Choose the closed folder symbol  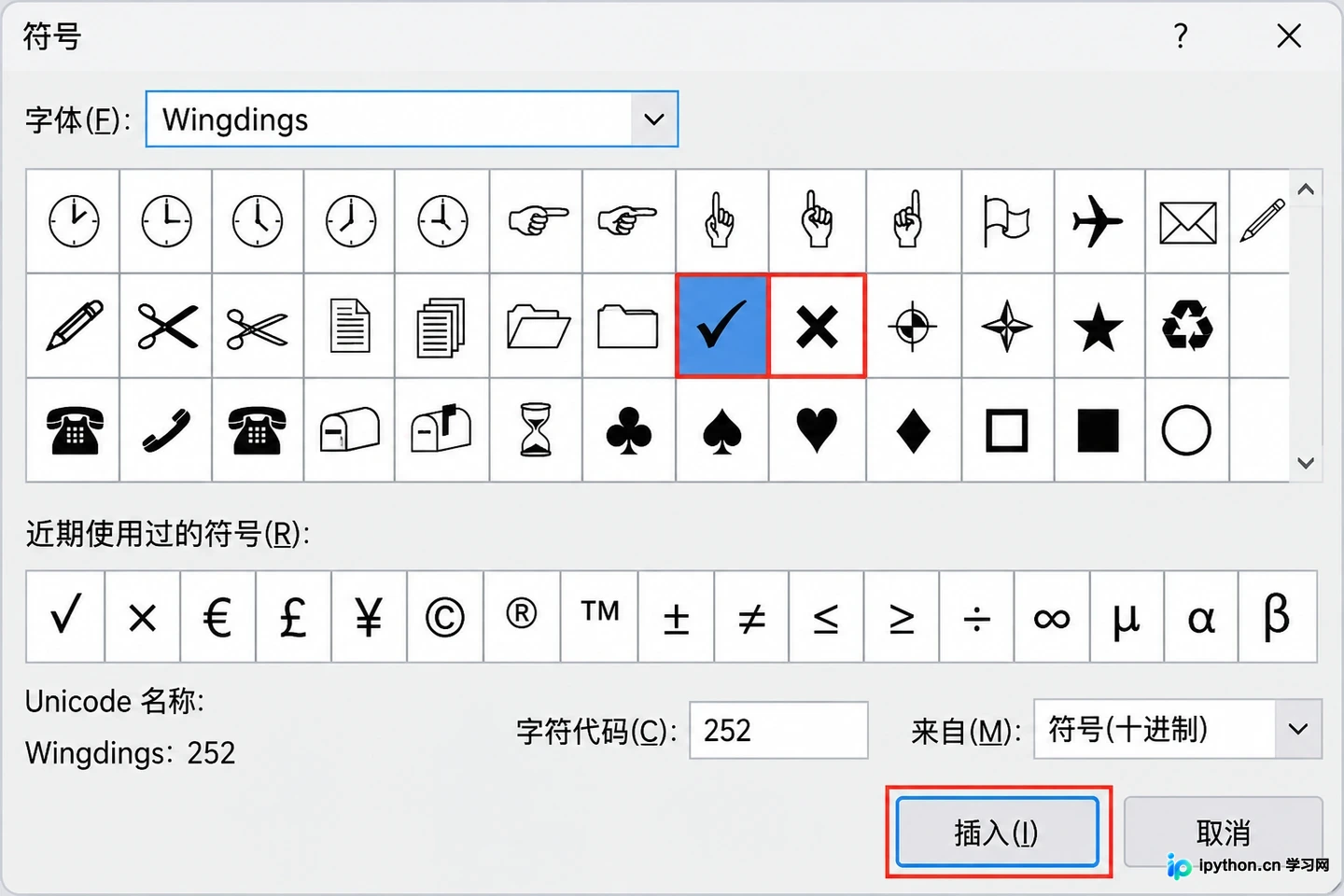(x=628, y=326)
